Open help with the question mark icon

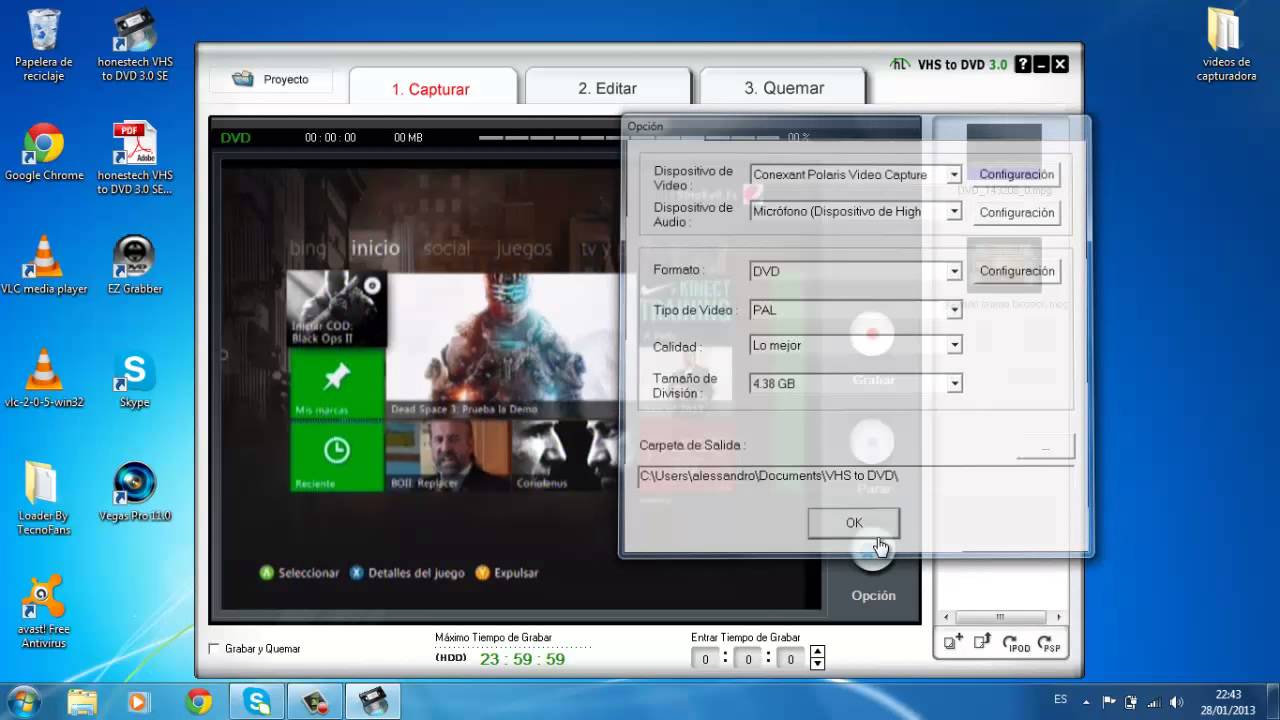[1023, 64]
